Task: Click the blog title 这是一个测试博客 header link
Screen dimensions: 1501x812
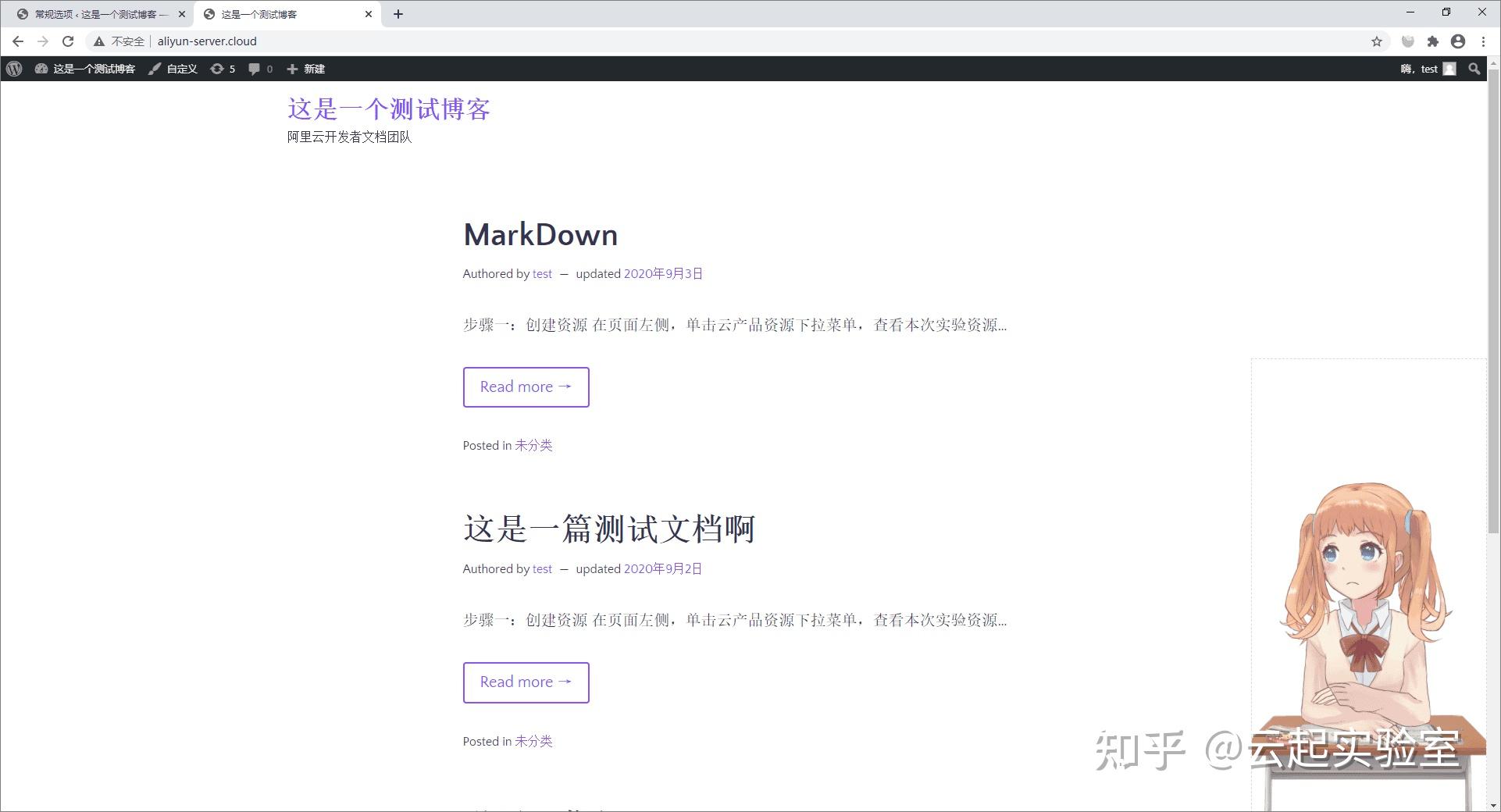Action: click(389, 109)
